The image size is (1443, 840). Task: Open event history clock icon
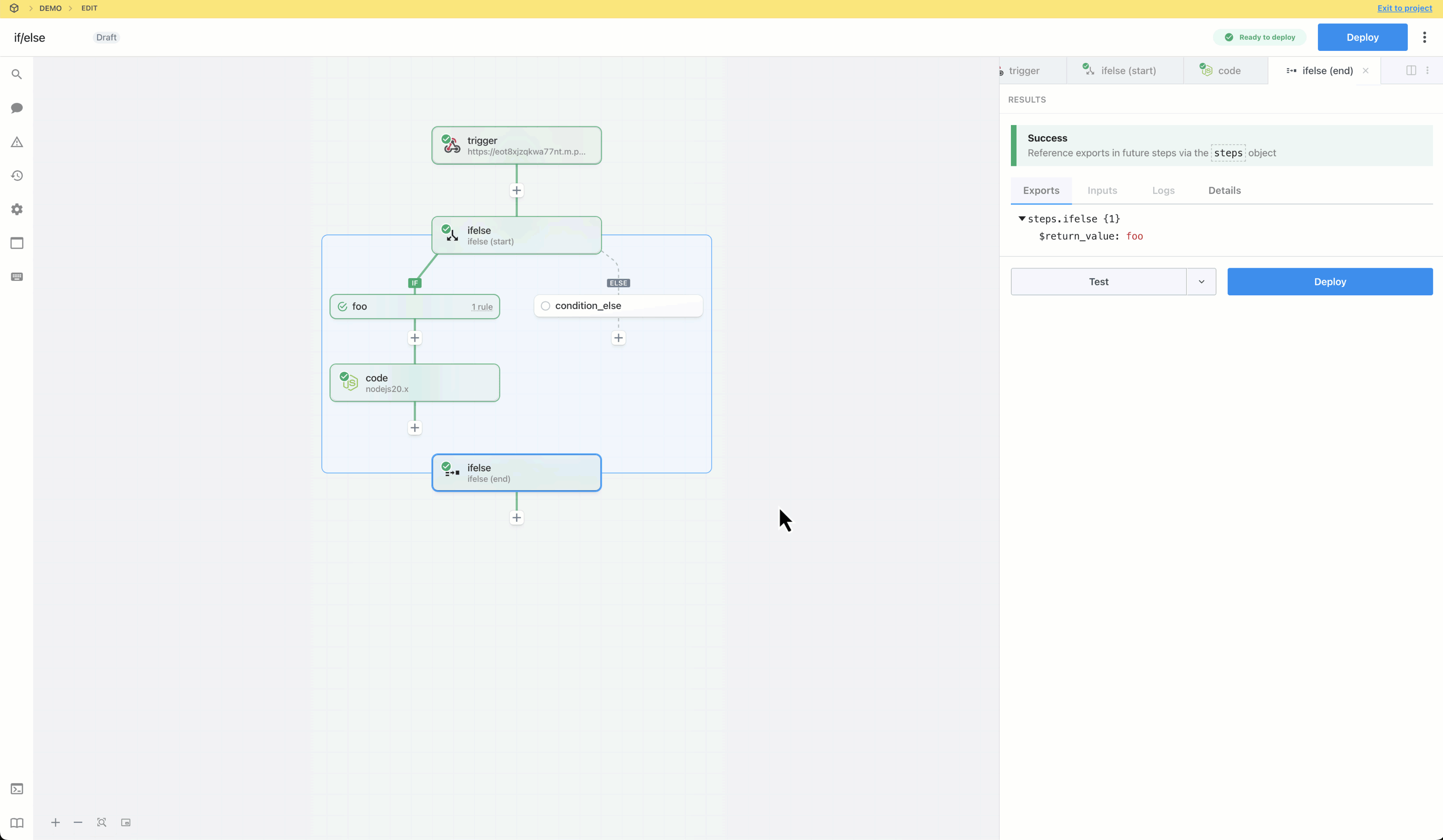coord(16,176)
